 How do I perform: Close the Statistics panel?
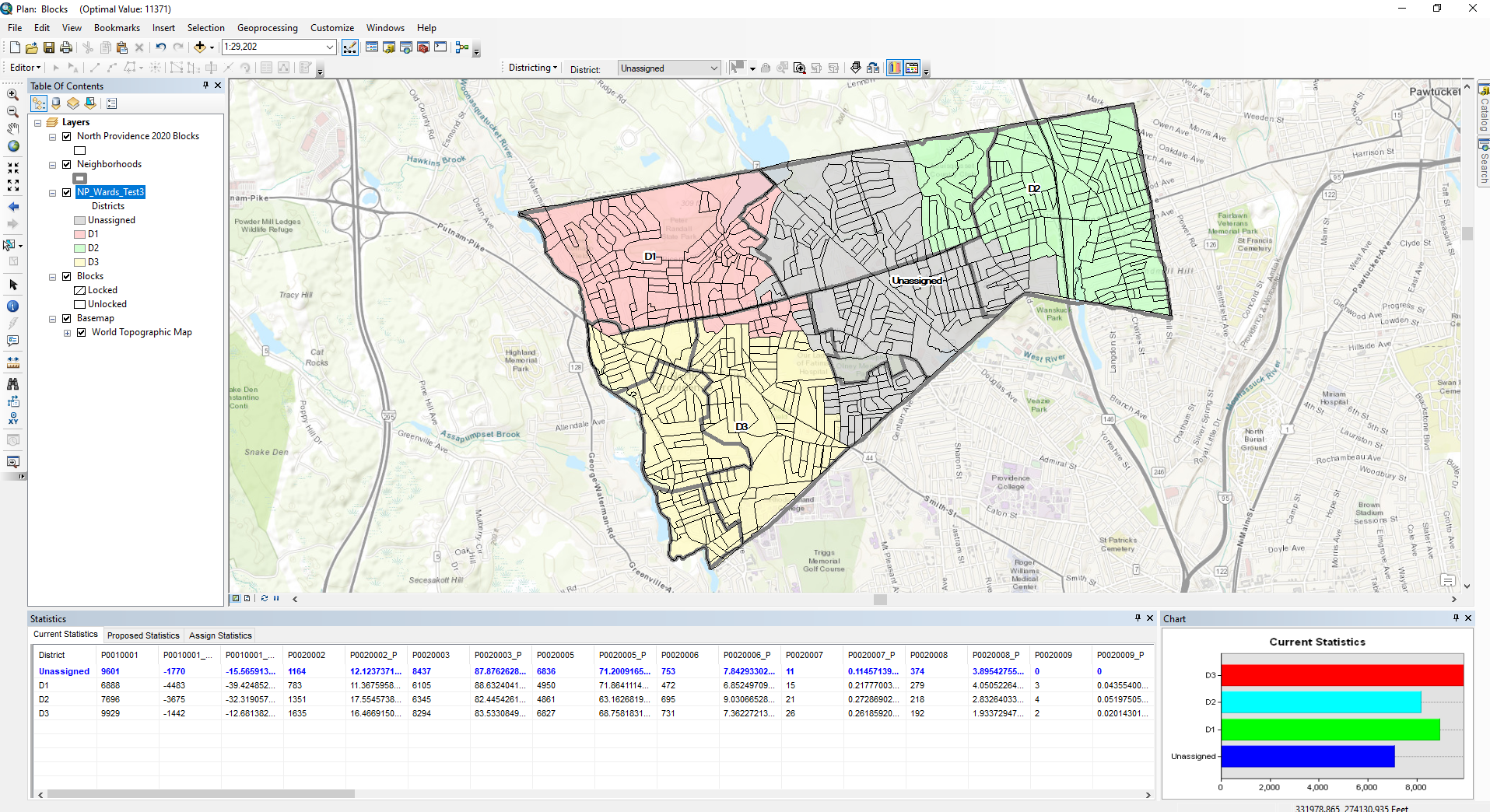click(1150, 618)
